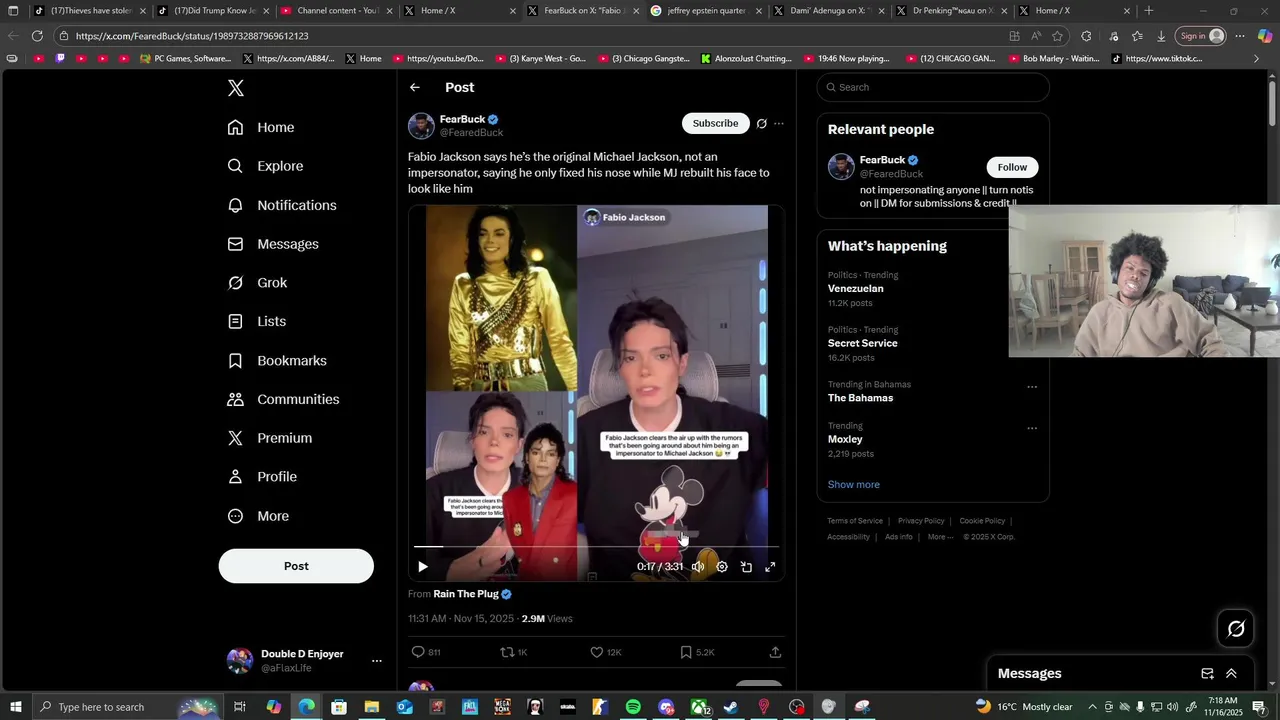Compose new message in Messages drawer
Screen dimensions: 1280x720
[1207, 674]
